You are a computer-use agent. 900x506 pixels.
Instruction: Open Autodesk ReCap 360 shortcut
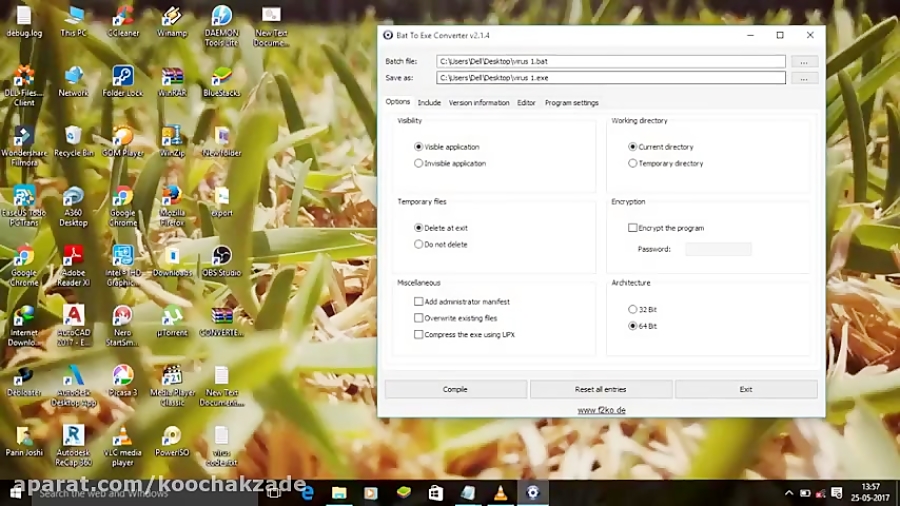click(73, 446)
